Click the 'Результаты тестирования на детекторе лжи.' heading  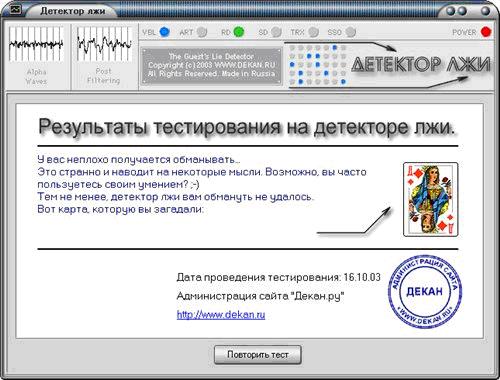(247, 127)
